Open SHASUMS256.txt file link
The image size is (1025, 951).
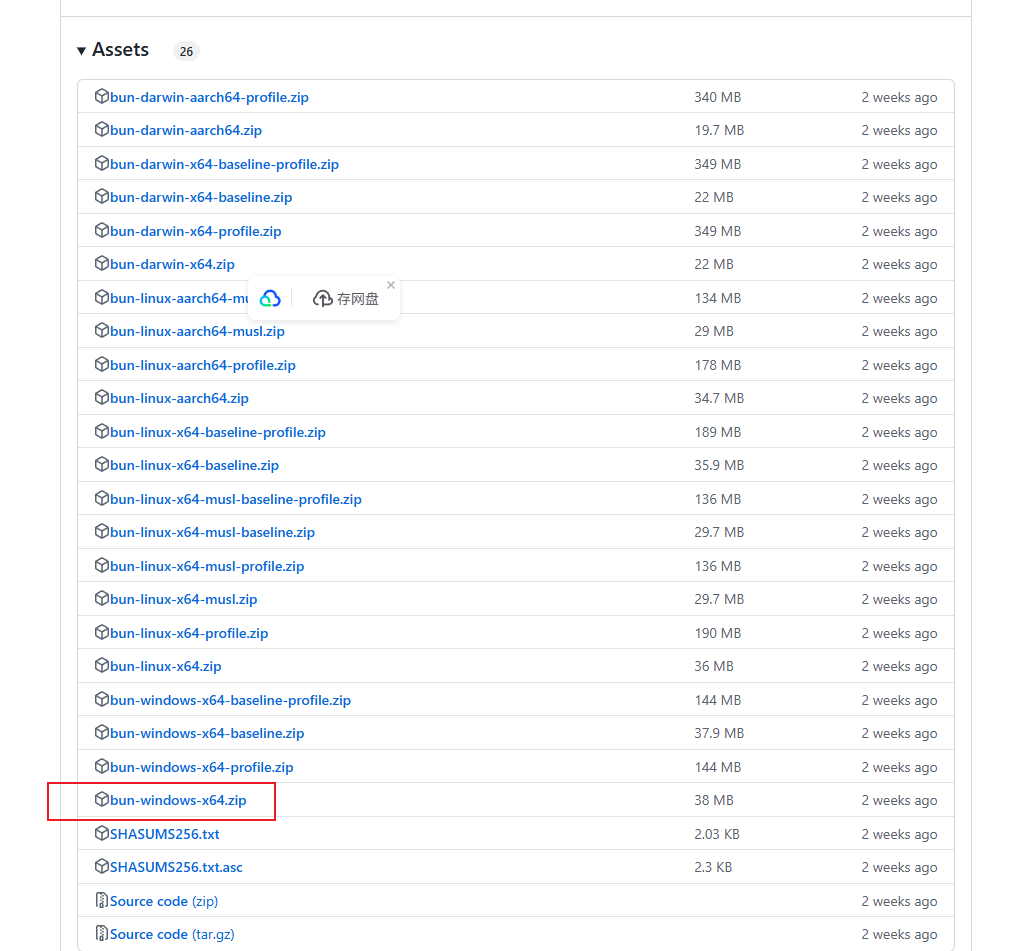click(164, 835)
